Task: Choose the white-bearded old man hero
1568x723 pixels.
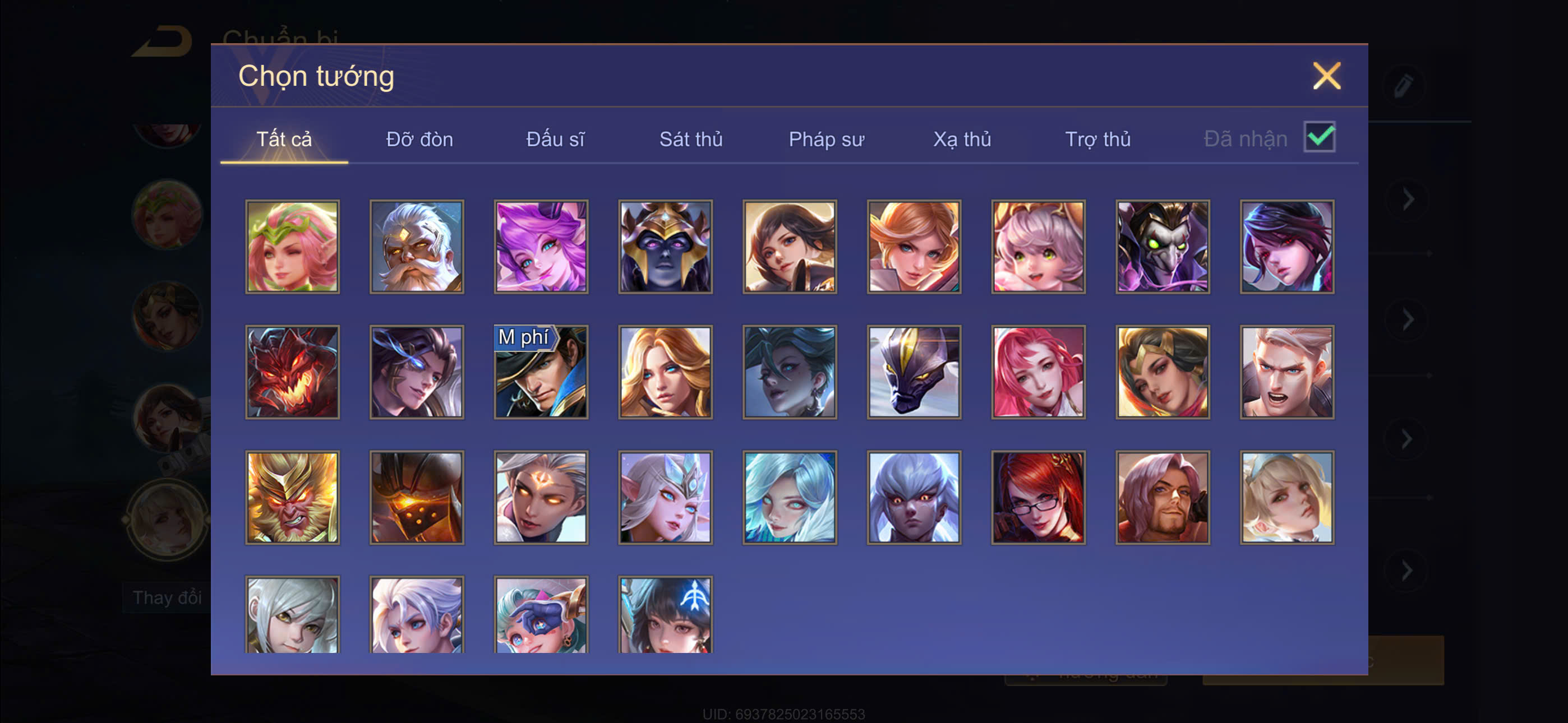Action: pos(416,247)
